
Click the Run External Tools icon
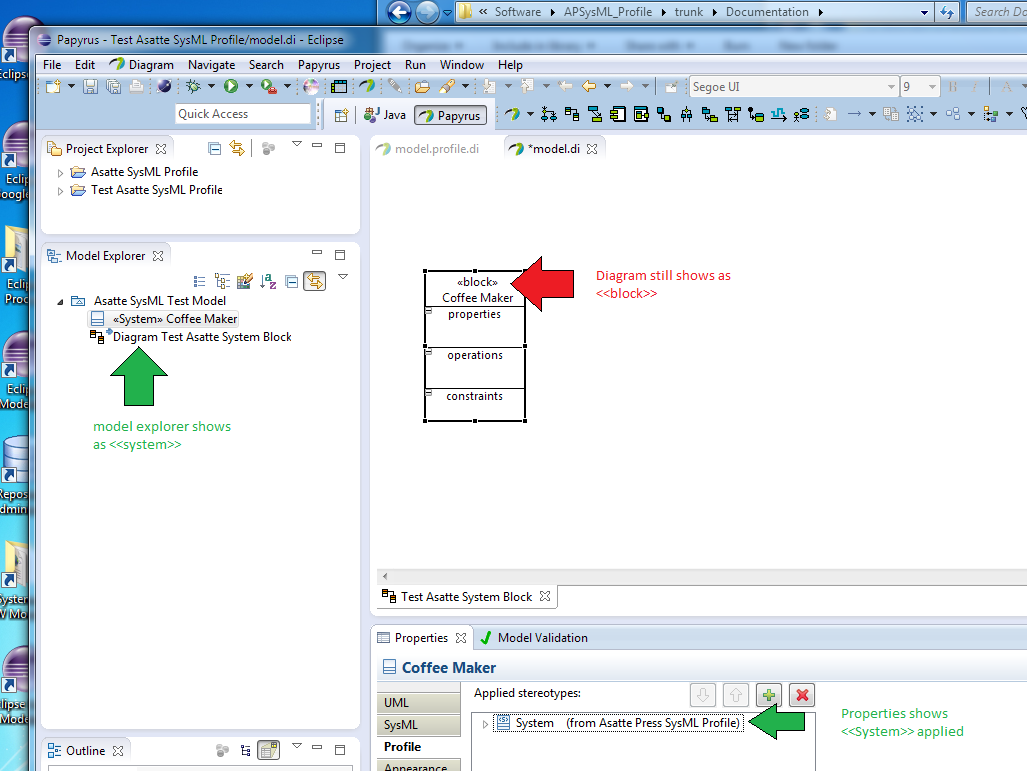point(268,86)
